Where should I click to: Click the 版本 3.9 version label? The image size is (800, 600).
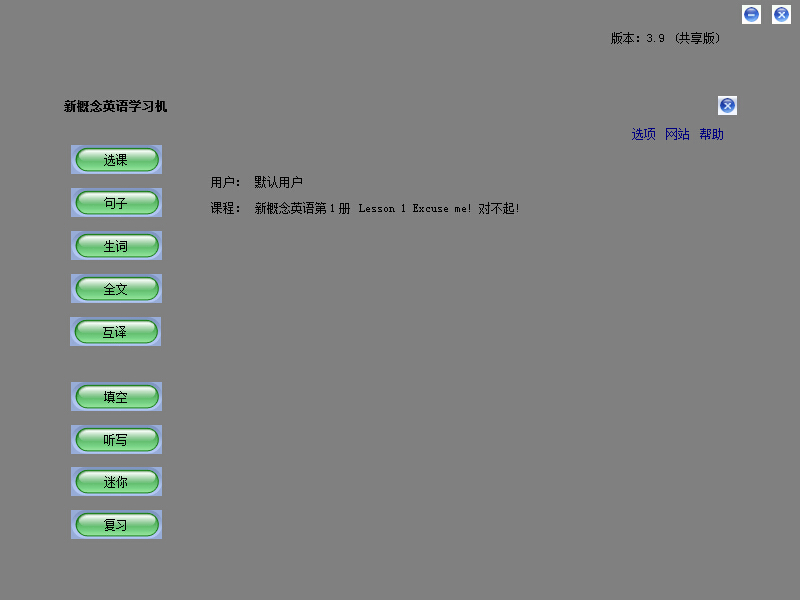pos(637,39)
